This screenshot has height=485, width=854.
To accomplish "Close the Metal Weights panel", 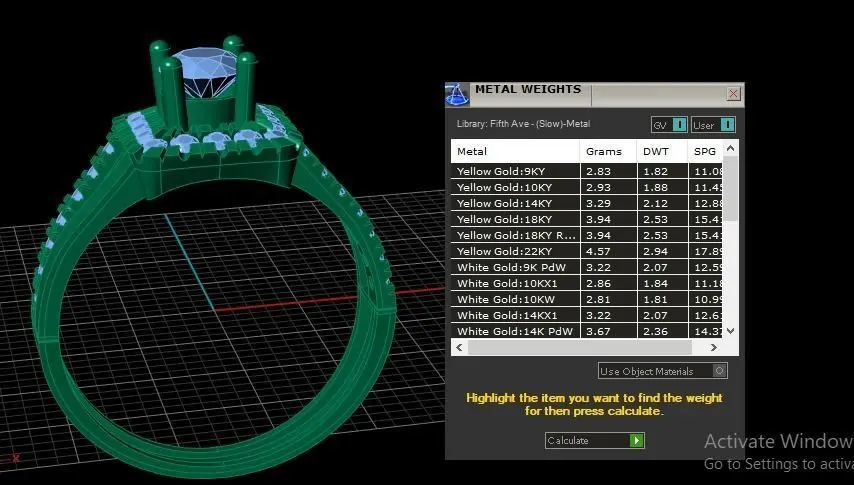I will [734, 94].
